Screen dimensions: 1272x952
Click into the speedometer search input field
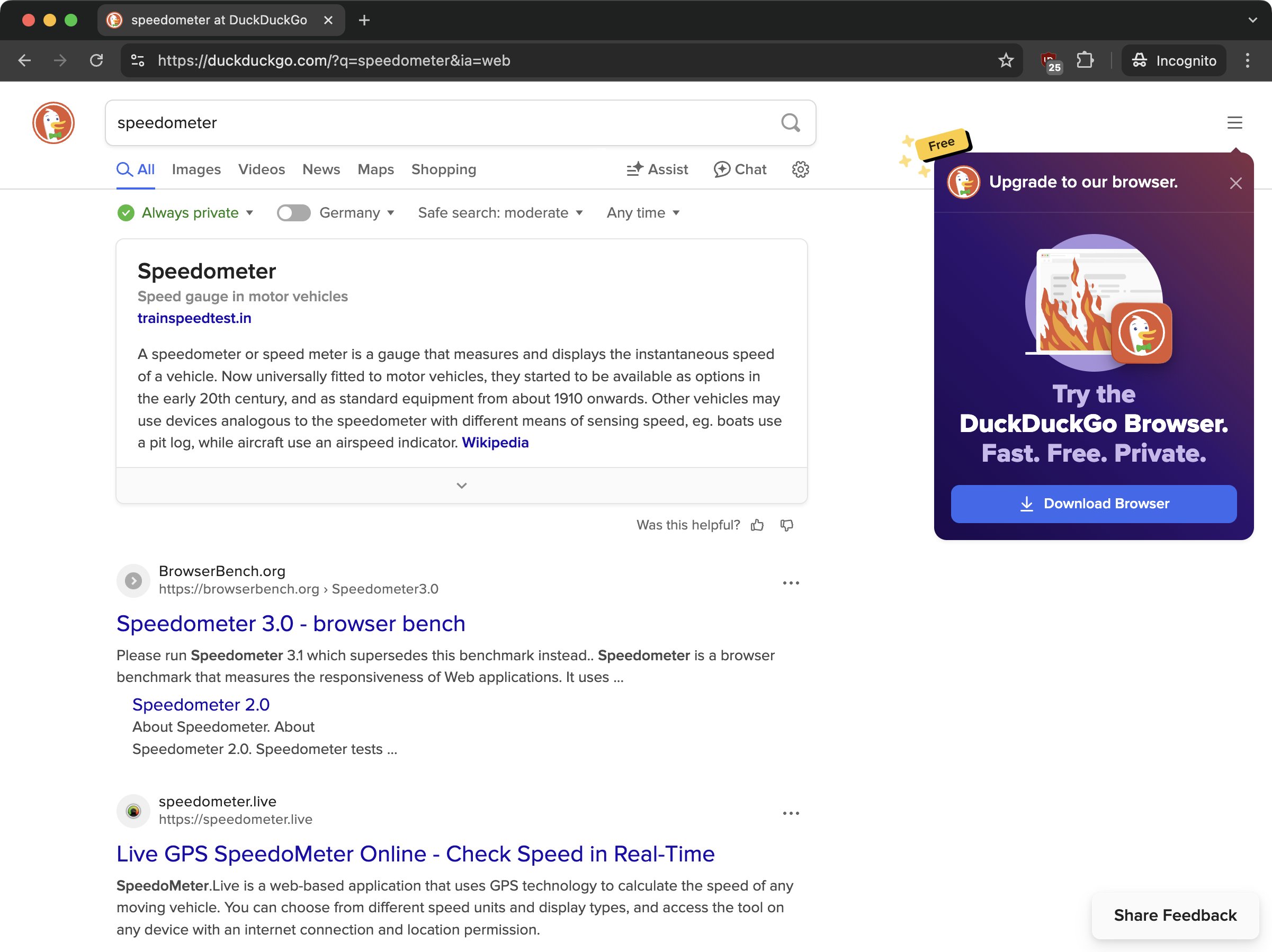coord(437,122)
